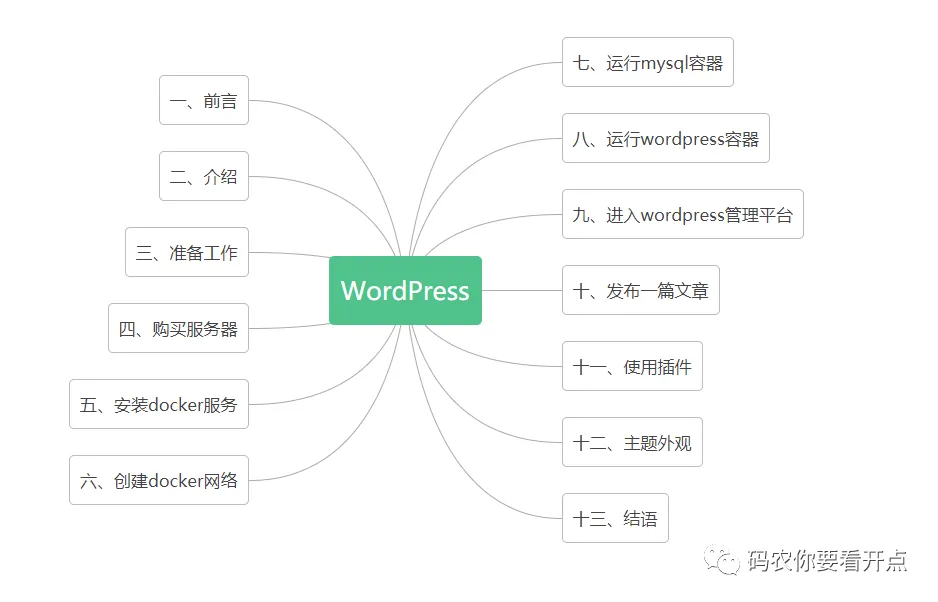Click the 十一、使用插件 node
This screenshot has height=602, width=938.
pyautogui.click(x=632, y=366)
